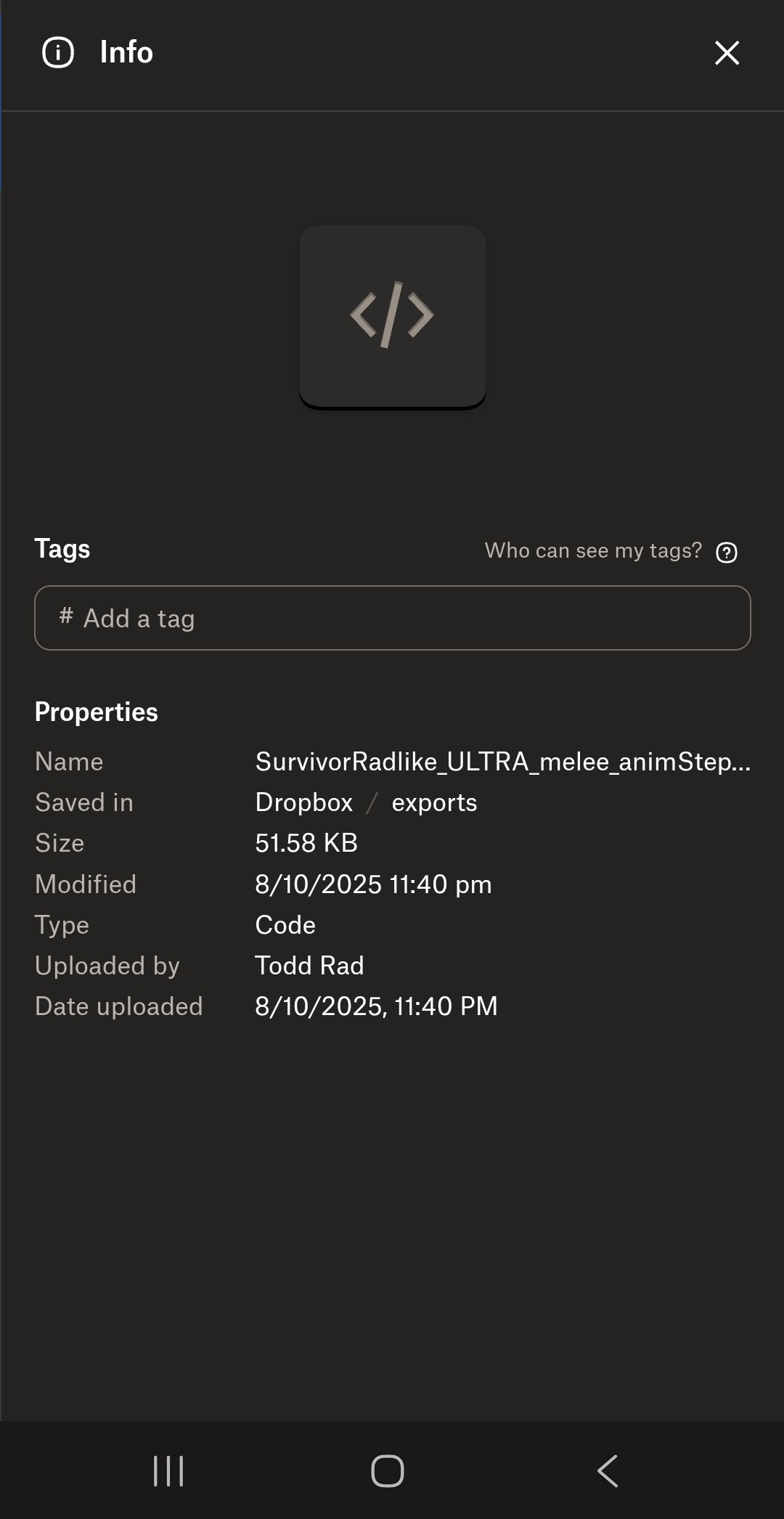Click the truncated SurvivorRadlike file name
Viewport: 784px width, 1519px height.
(x=502, y=762)
